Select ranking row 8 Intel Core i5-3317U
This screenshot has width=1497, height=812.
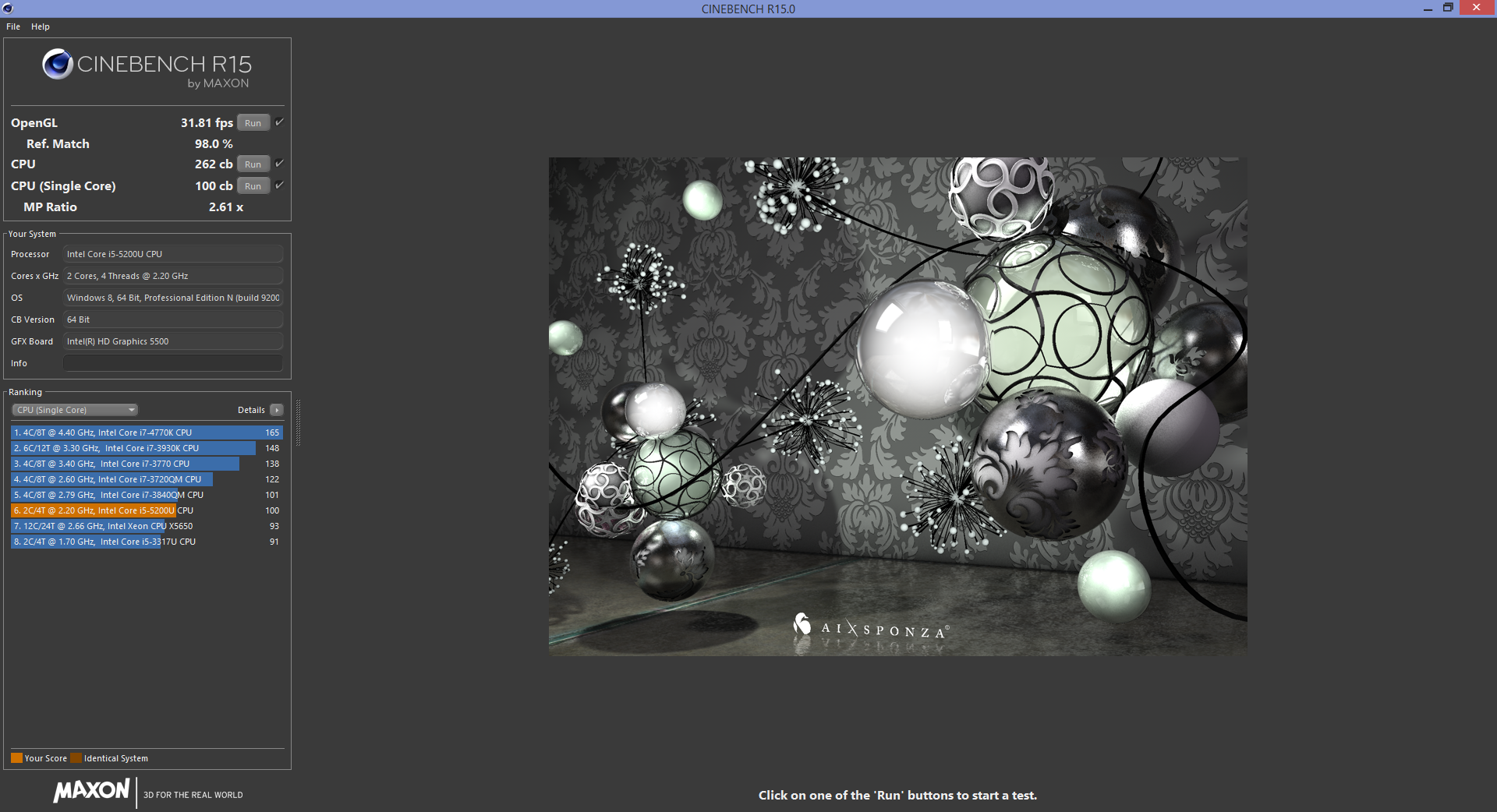coord(147,542)
